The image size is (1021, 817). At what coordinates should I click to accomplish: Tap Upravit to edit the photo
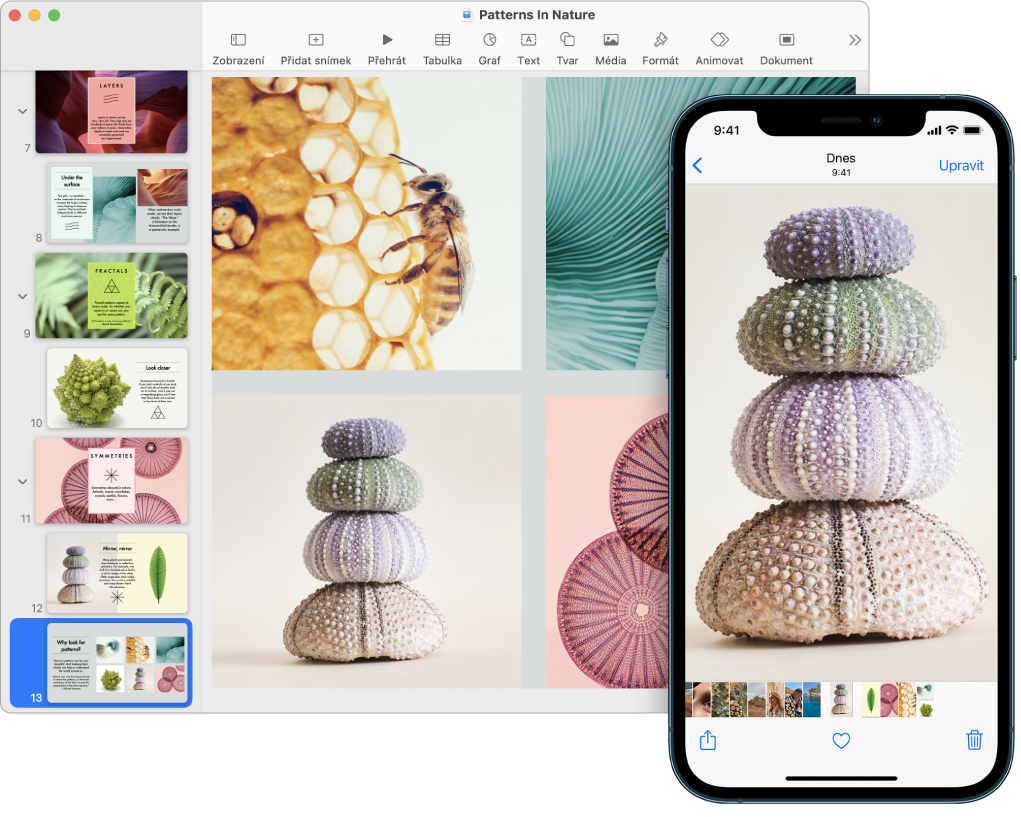[x=961, y=165]
